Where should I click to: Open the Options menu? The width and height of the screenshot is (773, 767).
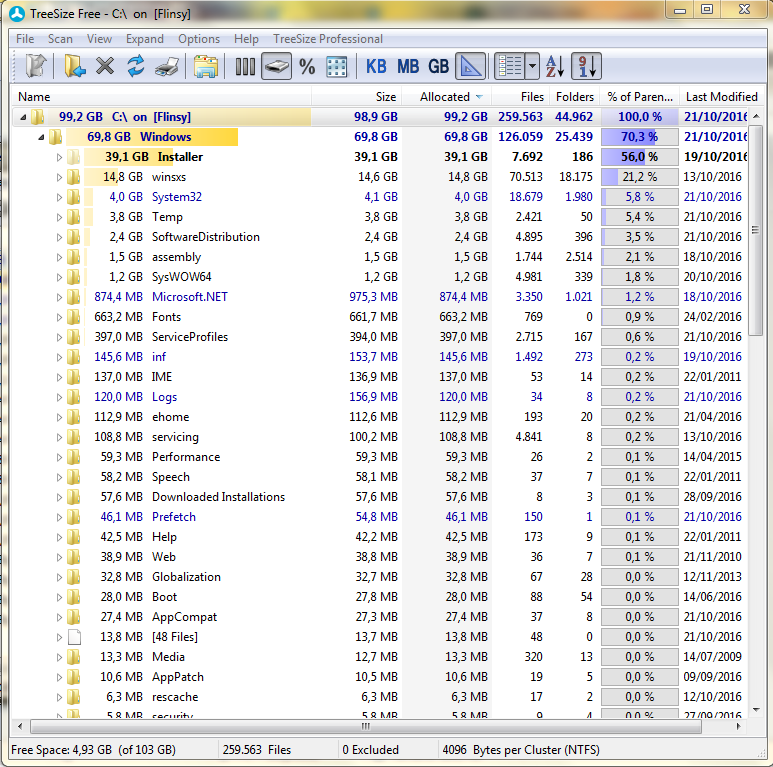coord(199,39)
